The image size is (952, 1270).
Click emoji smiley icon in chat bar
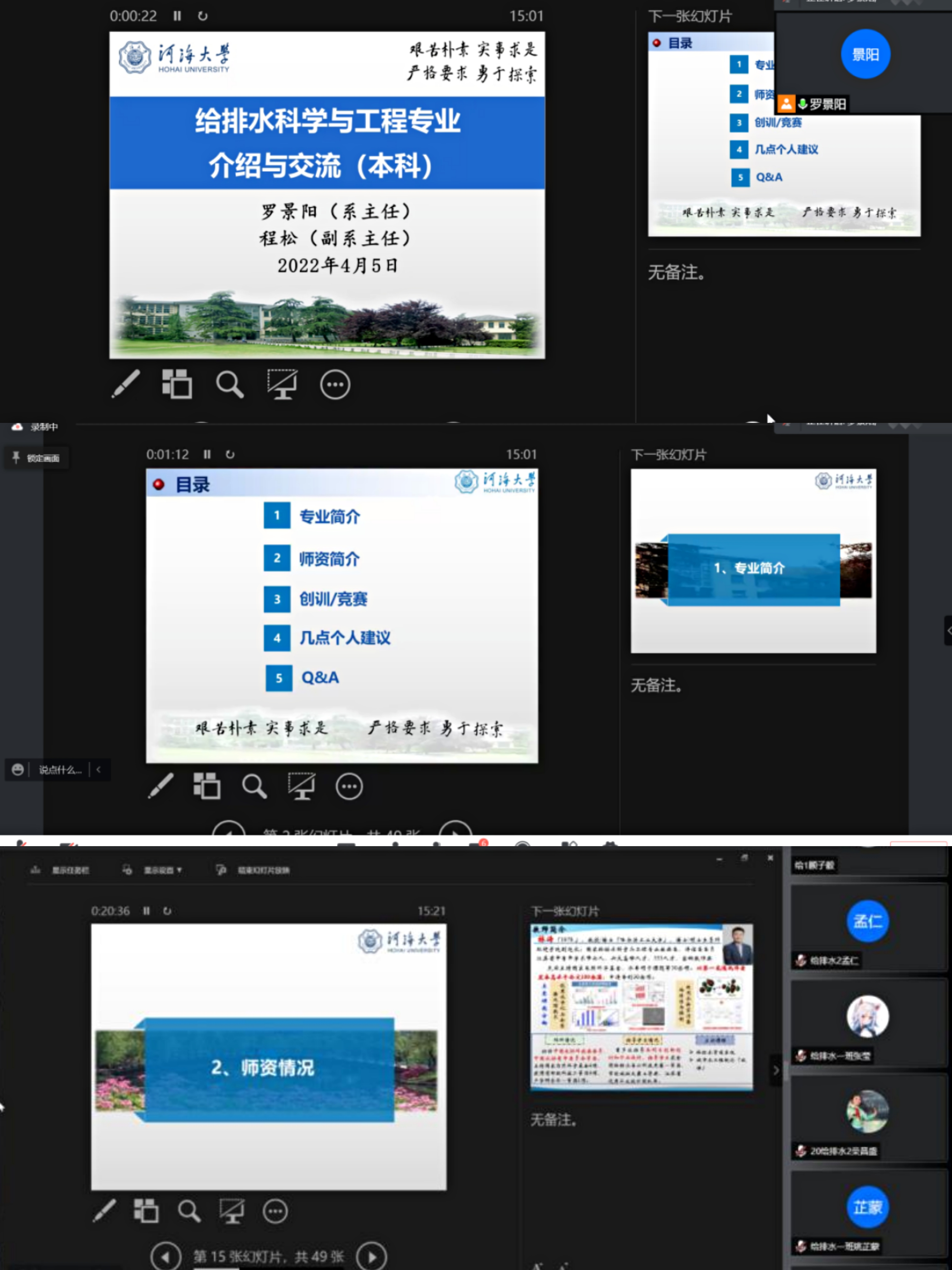[x=18, y=769]
